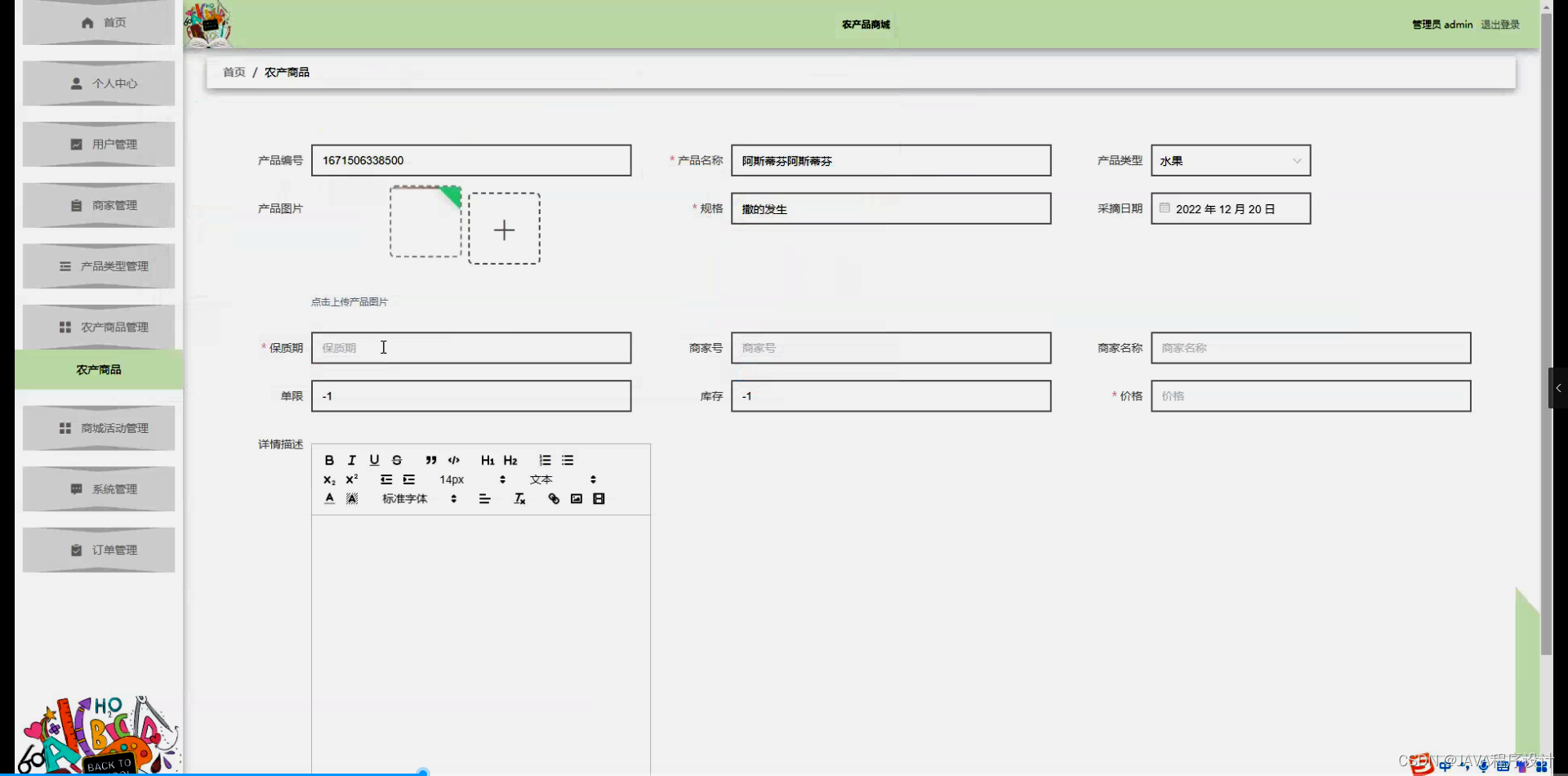
Task: Apply subscript formatting
Action: tap(329, 479)
